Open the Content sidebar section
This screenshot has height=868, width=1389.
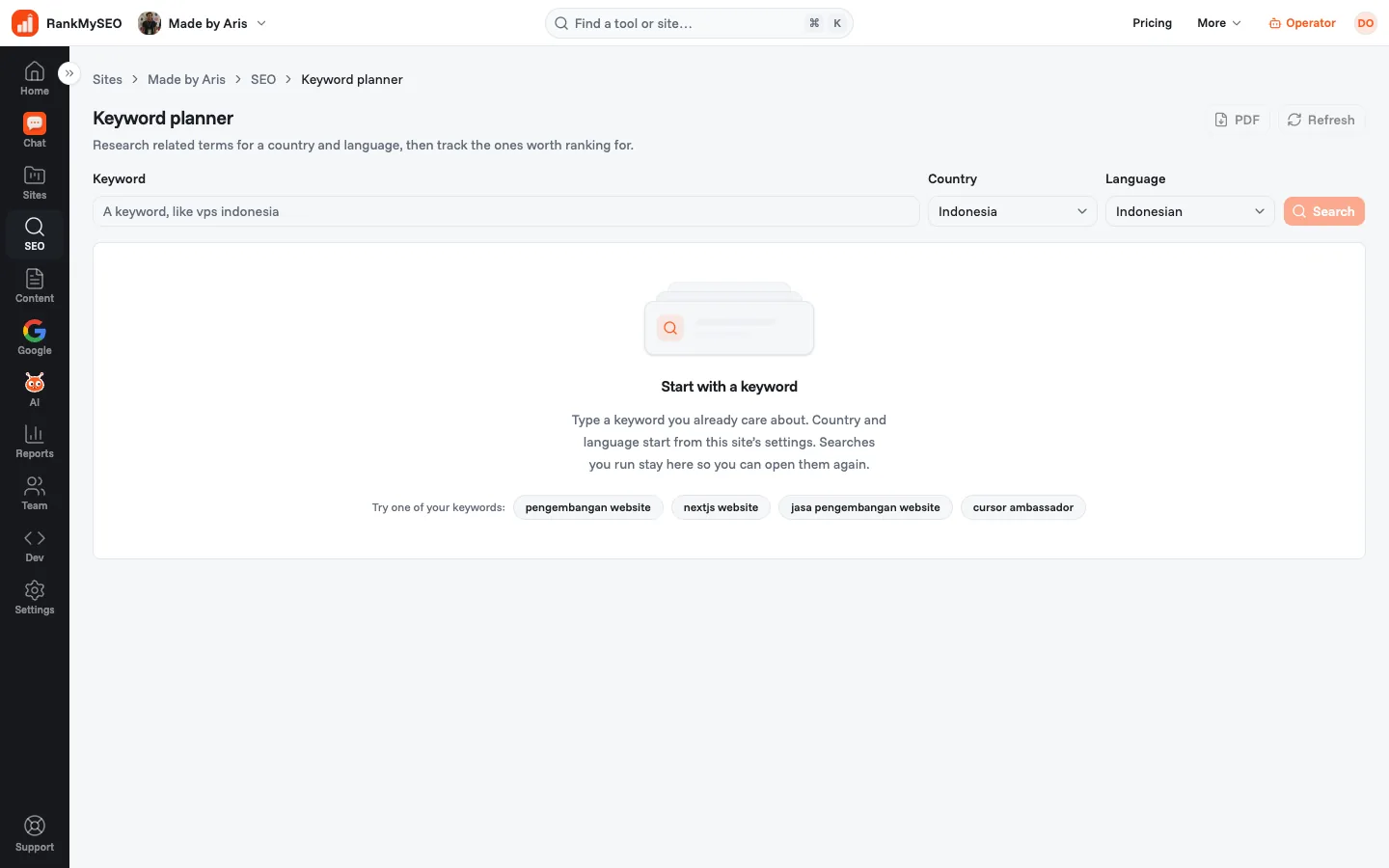click(35, 286)
